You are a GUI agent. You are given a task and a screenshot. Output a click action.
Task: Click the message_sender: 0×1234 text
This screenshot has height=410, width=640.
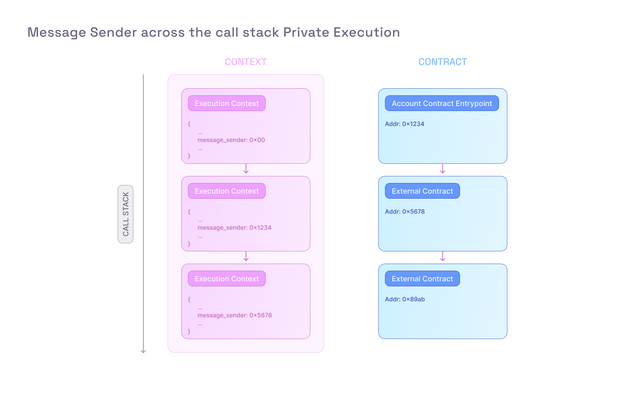[234, 228]
